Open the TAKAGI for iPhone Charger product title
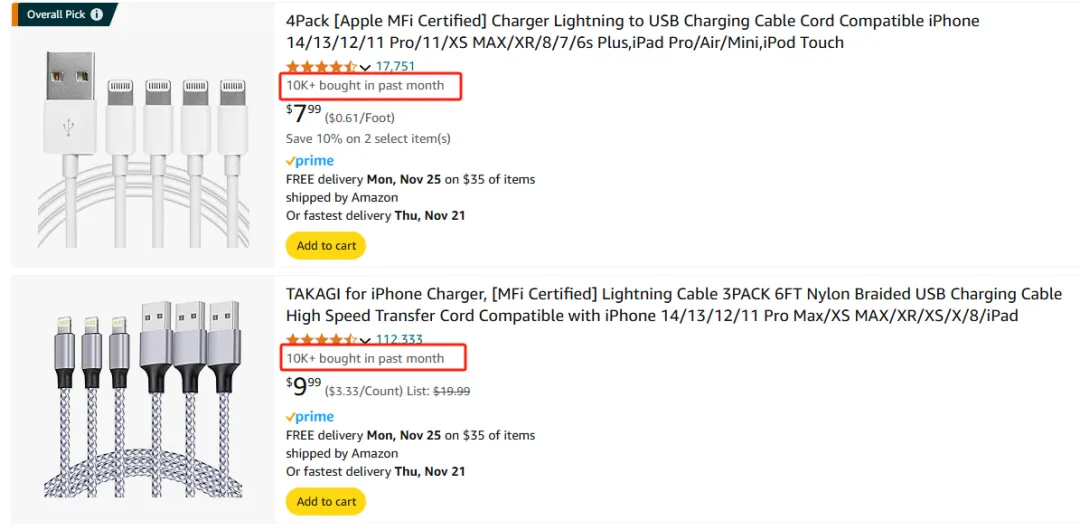The width and height of the screenshot is (1080, 530). [674, 305]
